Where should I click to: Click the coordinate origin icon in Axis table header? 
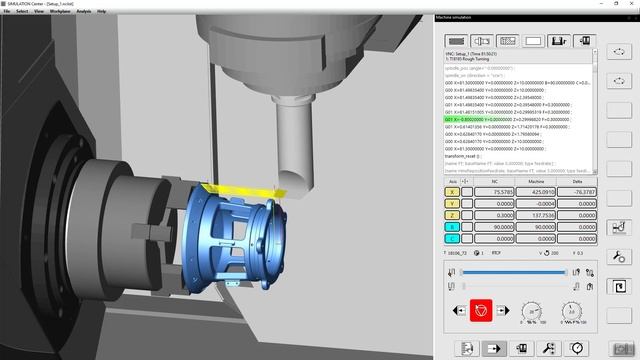[465, 181]
